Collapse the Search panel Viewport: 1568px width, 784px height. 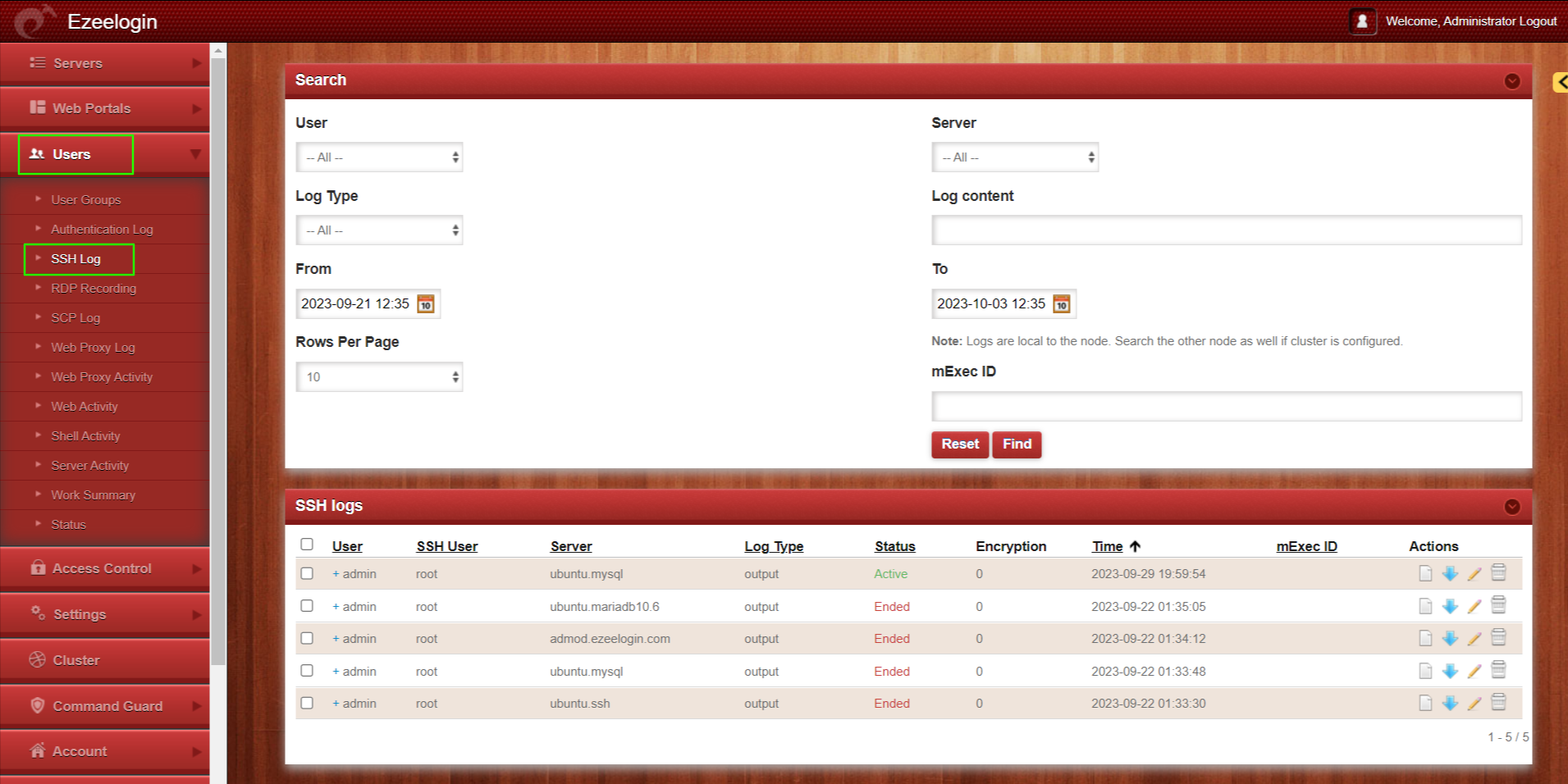click(x=1512, y=81)
